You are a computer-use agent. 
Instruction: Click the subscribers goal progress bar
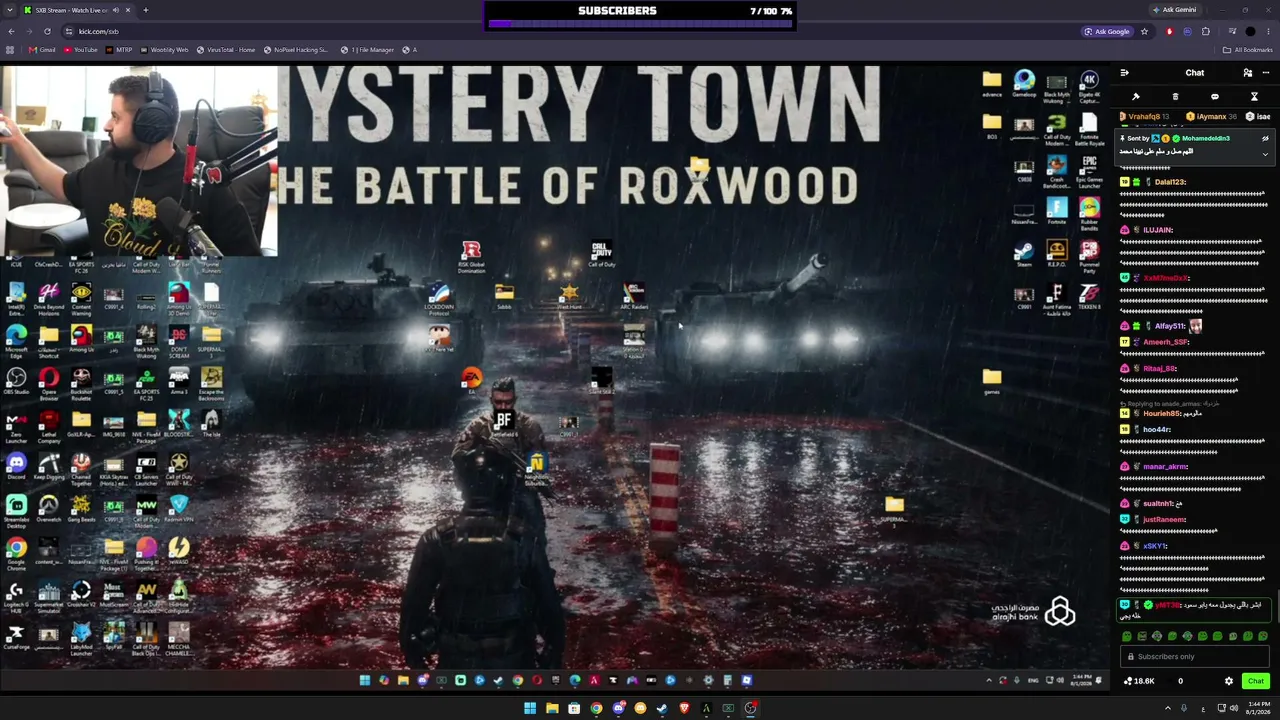[x=640, y=23]
